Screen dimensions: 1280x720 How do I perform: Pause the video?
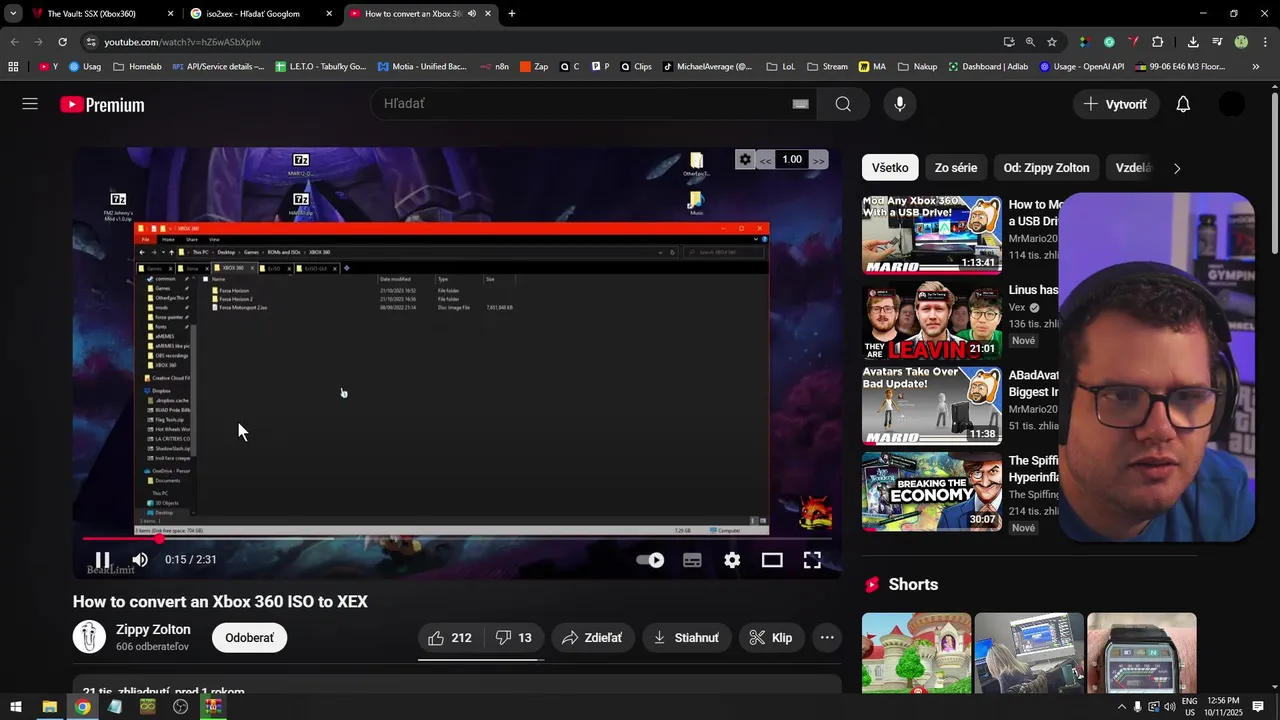102,560
